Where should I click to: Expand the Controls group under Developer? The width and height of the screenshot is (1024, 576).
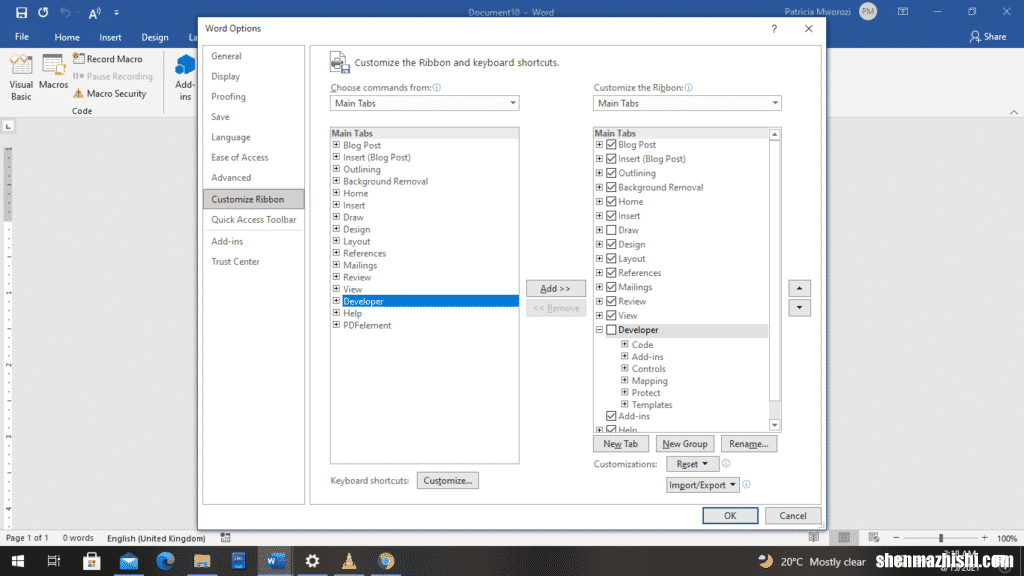click(625, 368)
